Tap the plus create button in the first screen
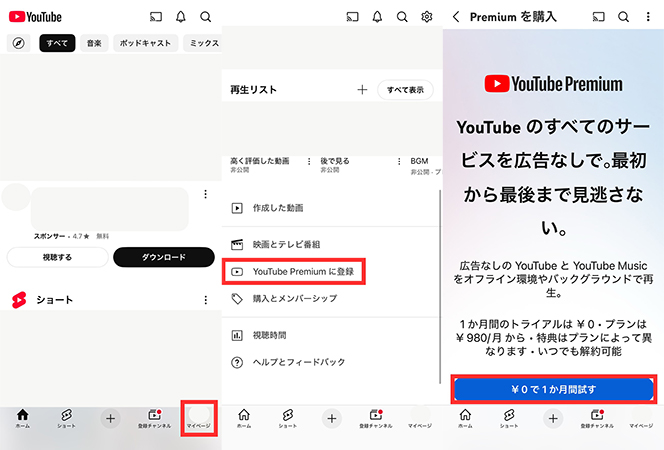664x450 pixels. pos(111,419)
